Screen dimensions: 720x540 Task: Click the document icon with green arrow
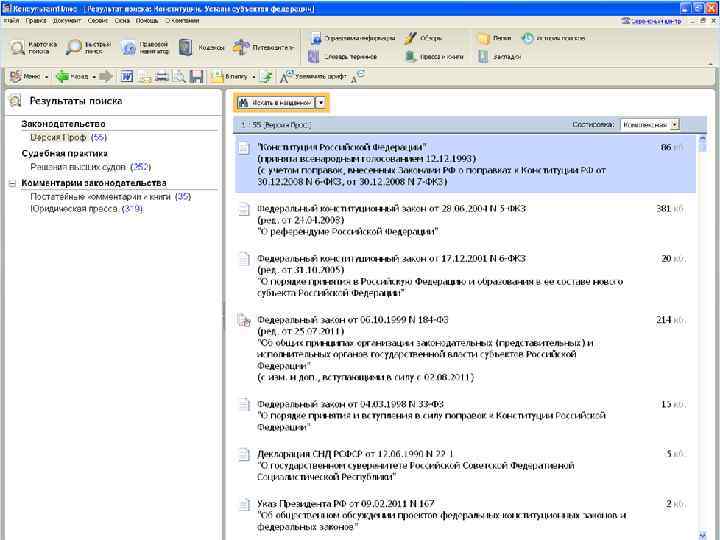[266, 77]
